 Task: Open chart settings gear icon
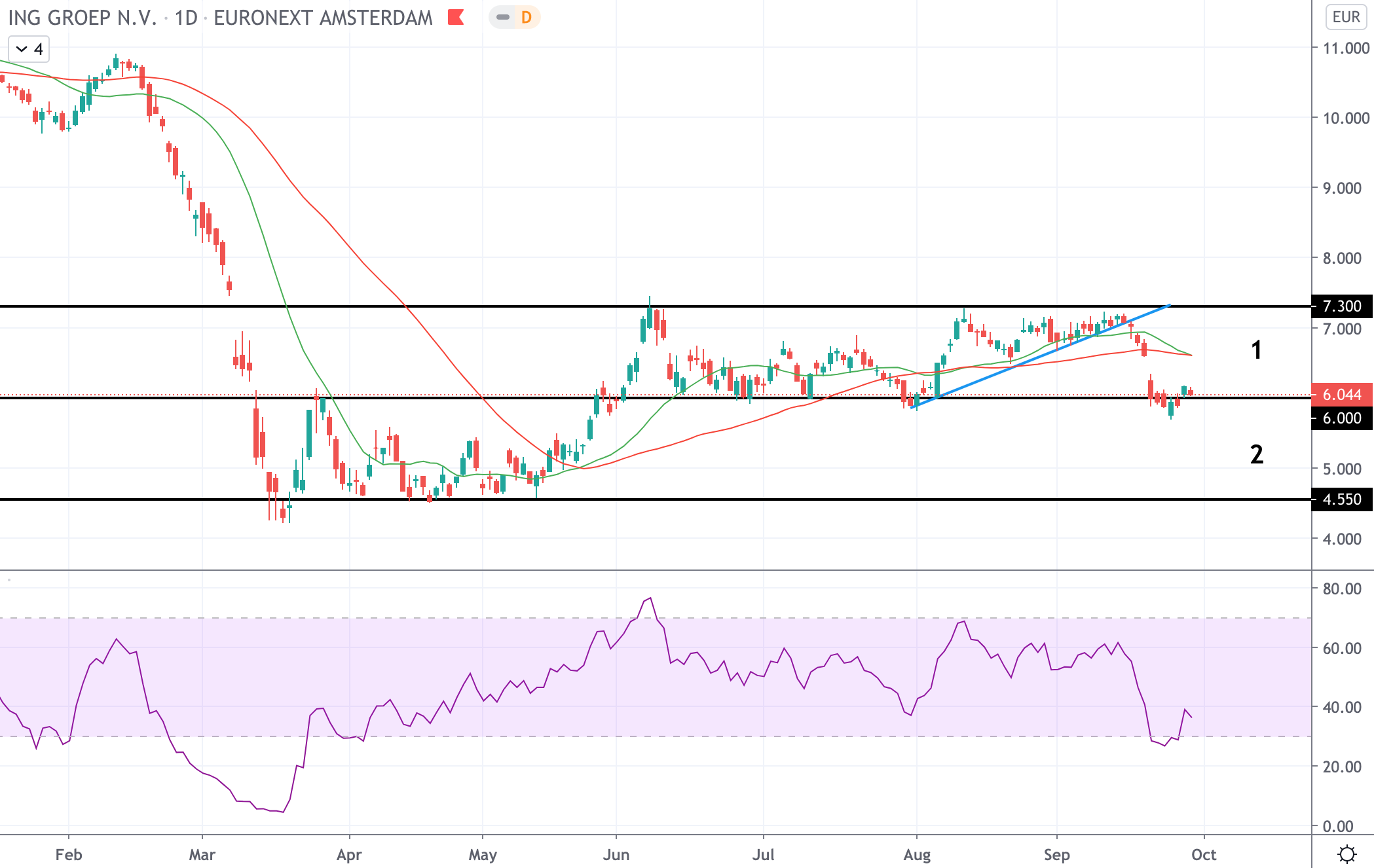[x=1346, y=854]
